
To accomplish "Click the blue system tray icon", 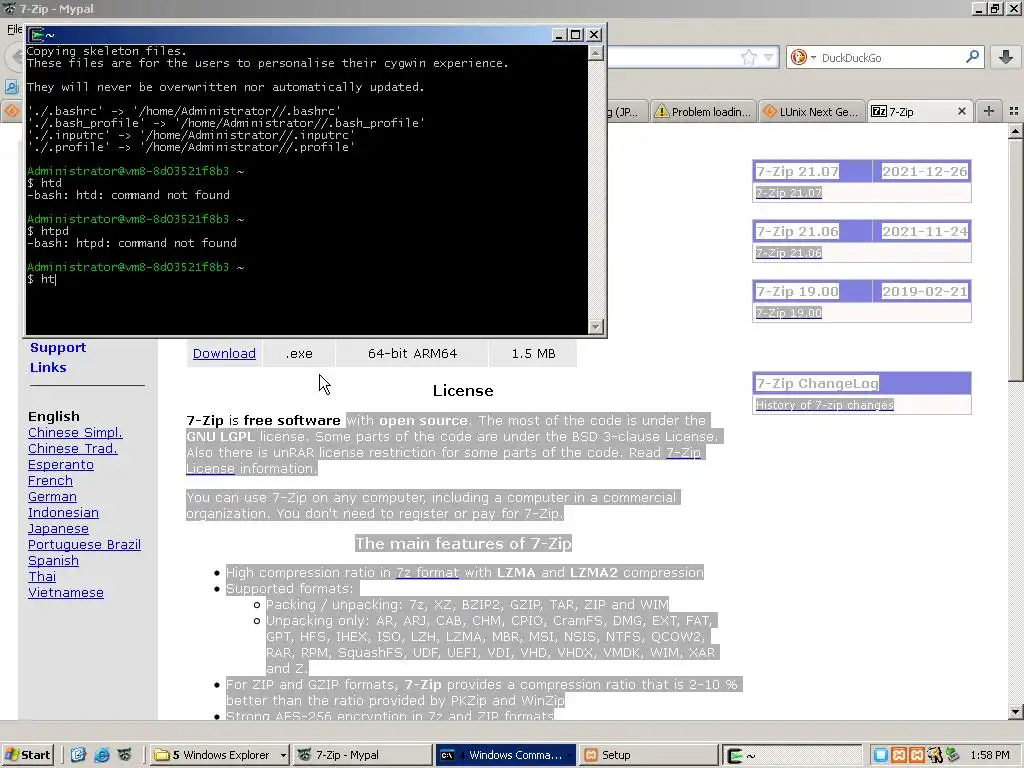I will [x=880, y=755].
